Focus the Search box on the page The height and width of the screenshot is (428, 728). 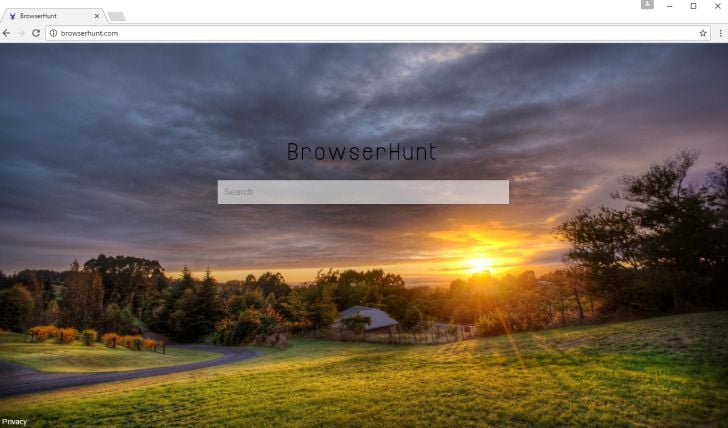(x=363, y=192)
